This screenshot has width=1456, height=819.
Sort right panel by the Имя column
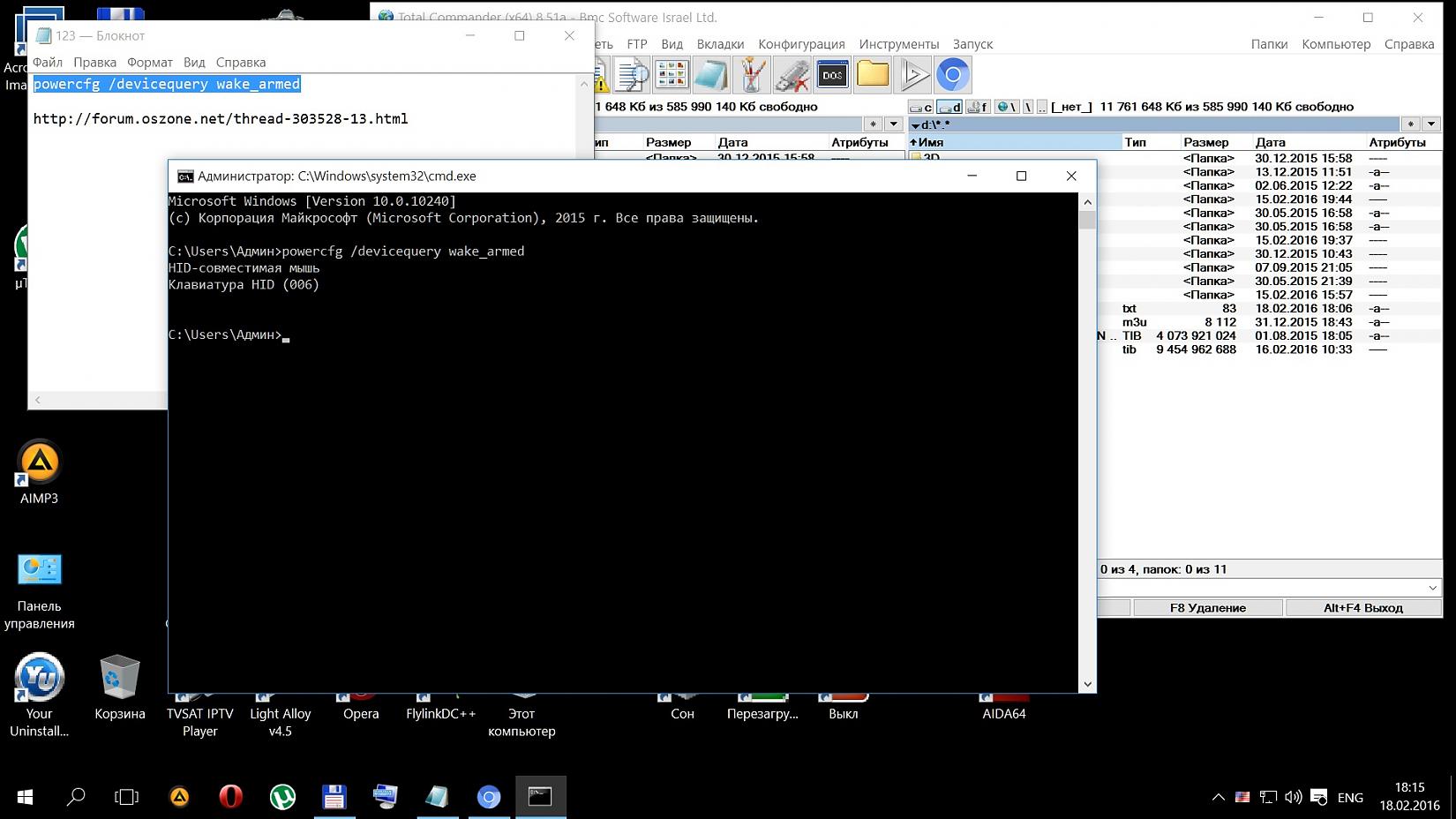coord(1015,142)
